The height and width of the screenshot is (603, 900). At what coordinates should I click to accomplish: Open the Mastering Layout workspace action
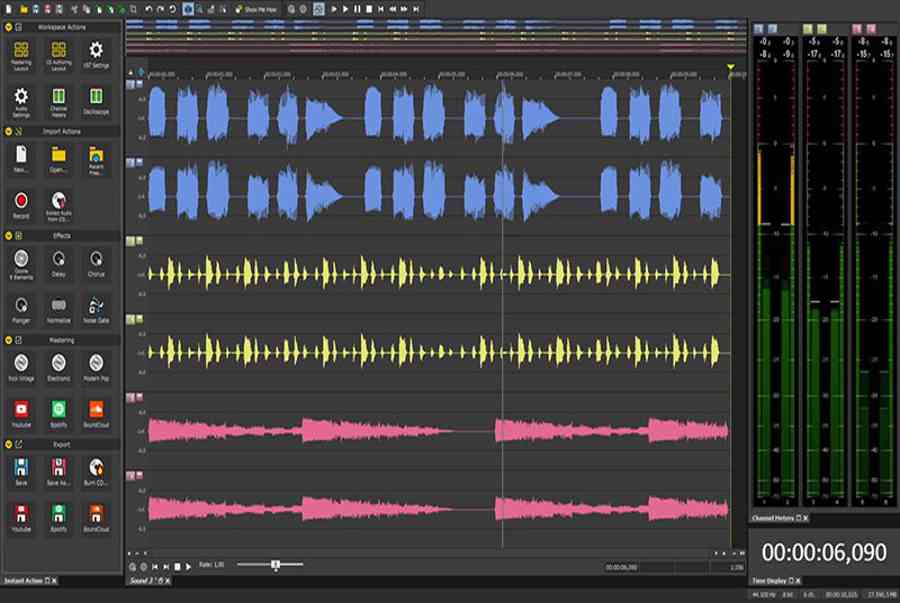(21, 52)
